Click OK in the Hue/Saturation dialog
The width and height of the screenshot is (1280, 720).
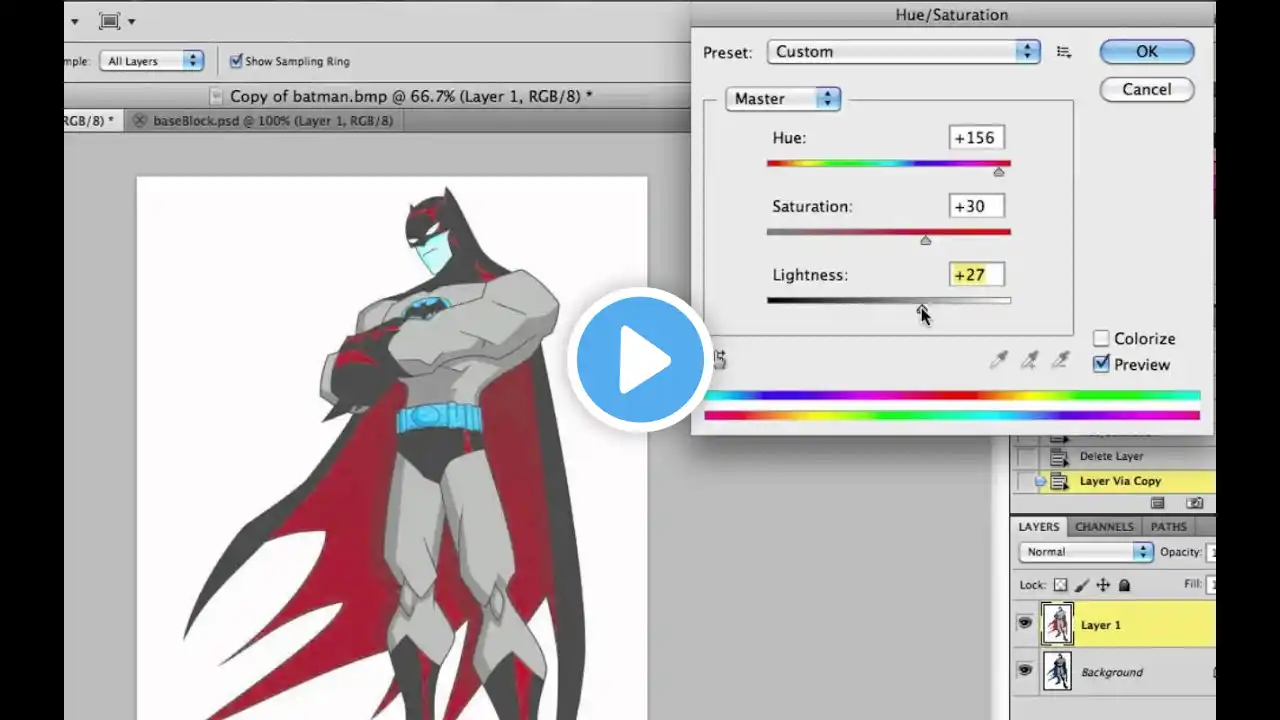point(1146,52)
